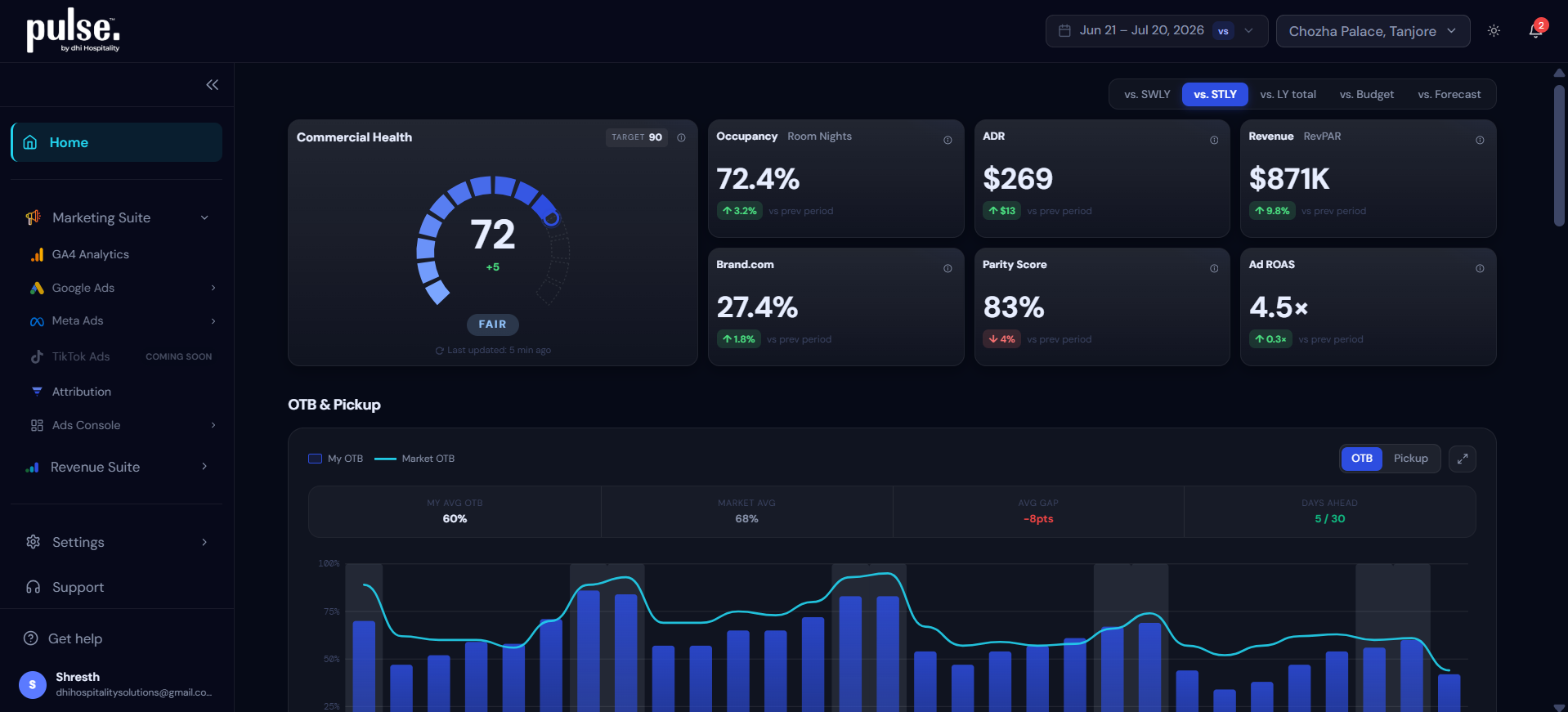Viewport: 1568px width, 712px height.
Task: Click the calendar icon in date range
Action: click(x=1064, y=31)
